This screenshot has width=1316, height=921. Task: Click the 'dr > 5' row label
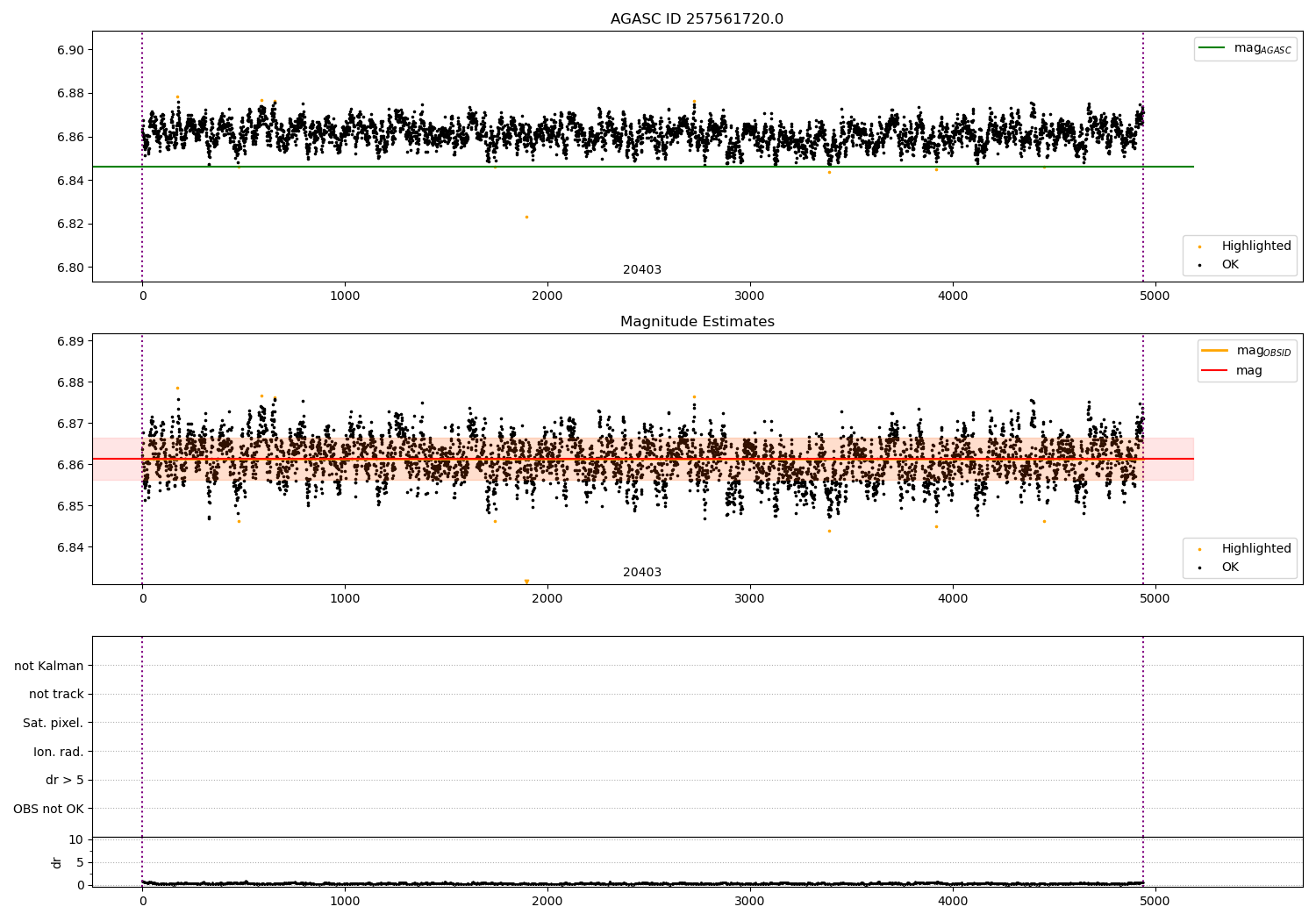[x=64, y=780]
